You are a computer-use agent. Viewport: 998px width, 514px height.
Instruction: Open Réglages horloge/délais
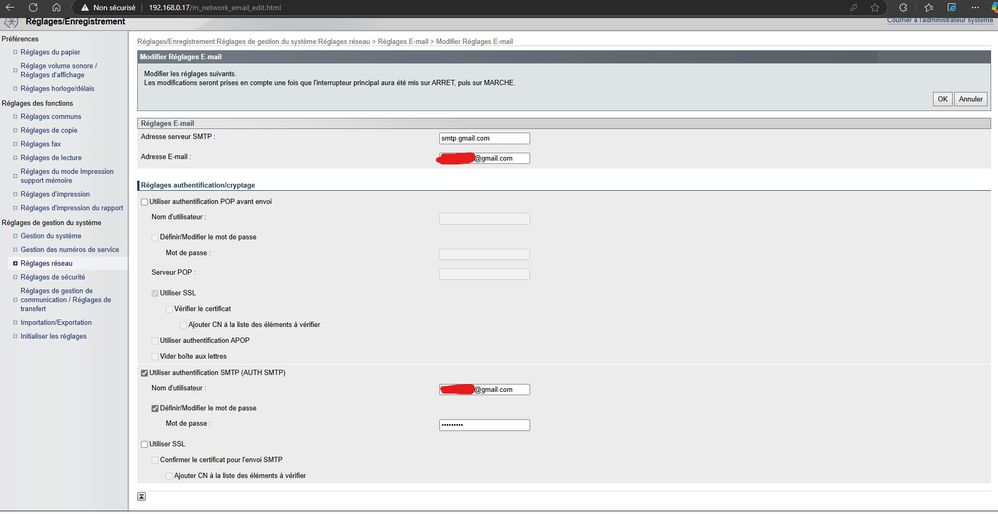pos(57,88)
